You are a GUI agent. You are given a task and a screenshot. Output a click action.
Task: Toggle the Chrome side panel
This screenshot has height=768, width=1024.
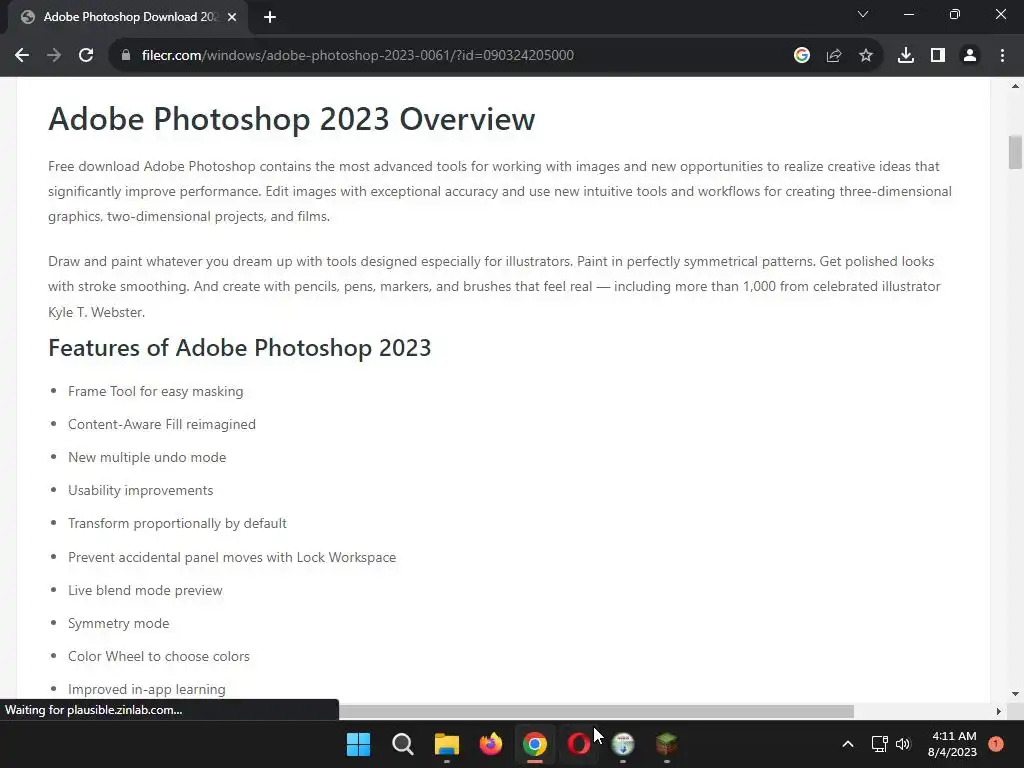tap(938, 56)
